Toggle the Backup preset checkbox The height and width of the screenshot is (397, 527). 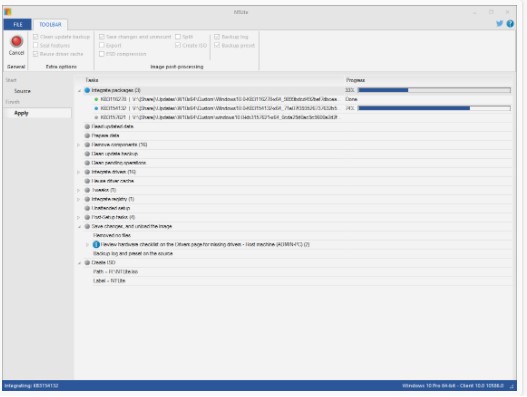point(217,45)
